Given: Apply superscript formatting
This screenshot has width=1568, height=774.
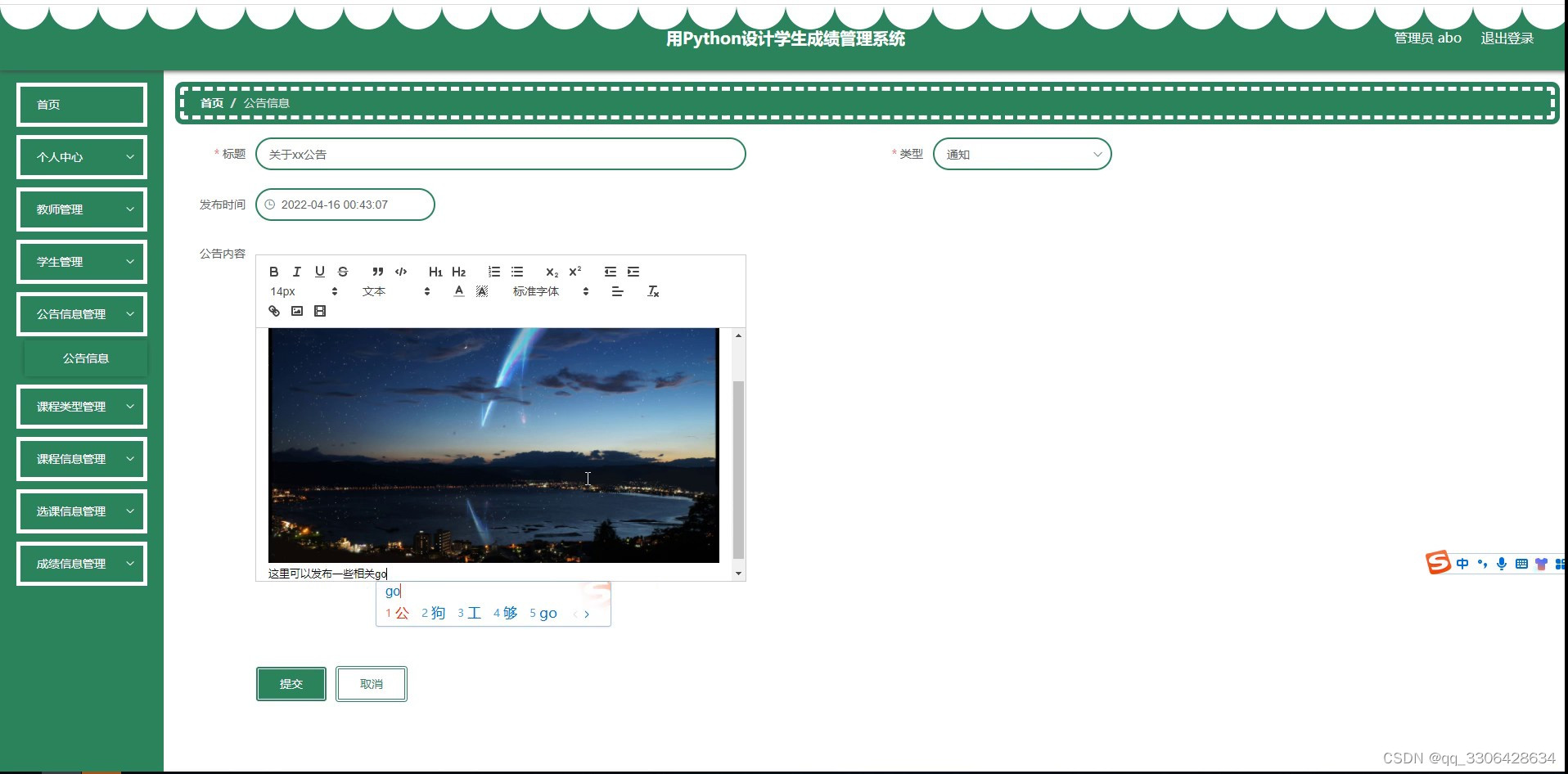Looking at the screenshot, I should 575,272.
